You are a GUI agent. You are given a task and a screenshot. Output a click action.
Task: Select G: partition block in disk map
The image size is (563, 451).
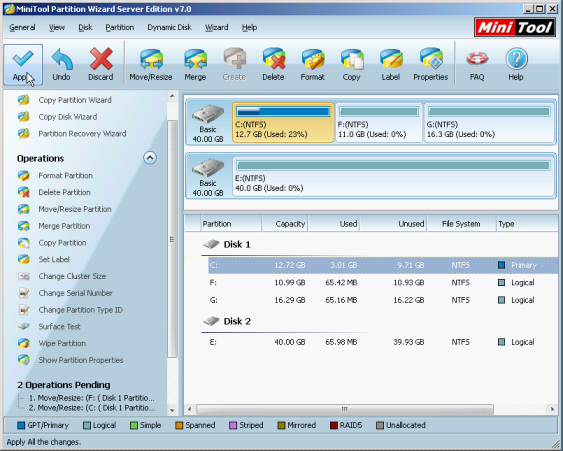point(489,122)
